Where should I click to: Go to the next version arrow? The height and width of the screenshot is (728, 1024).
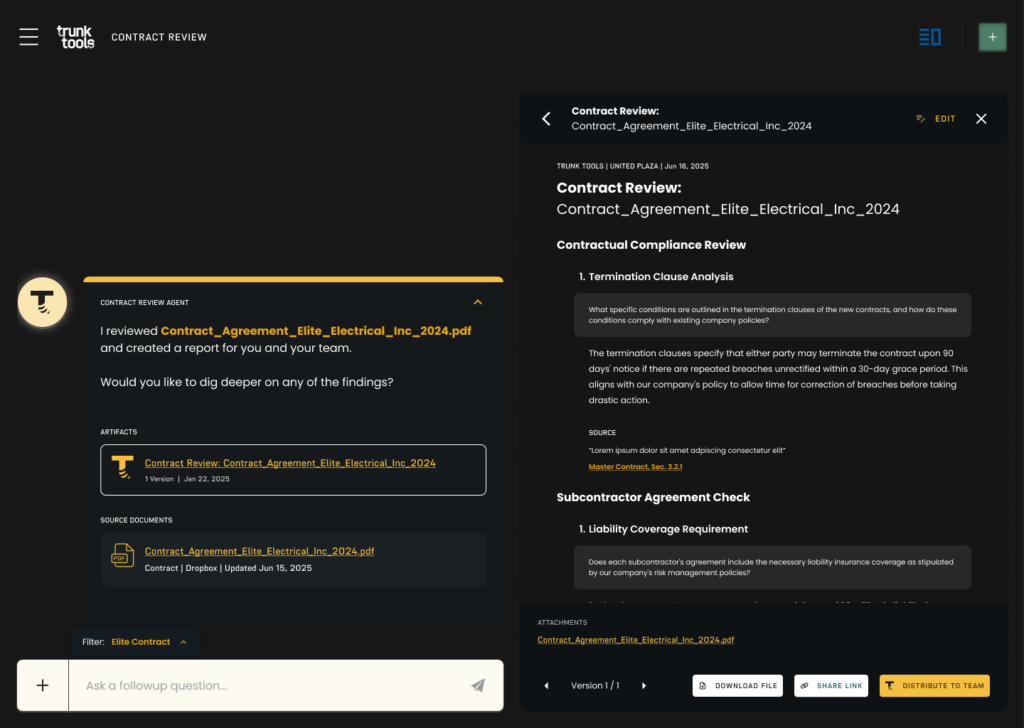[644, 686]
